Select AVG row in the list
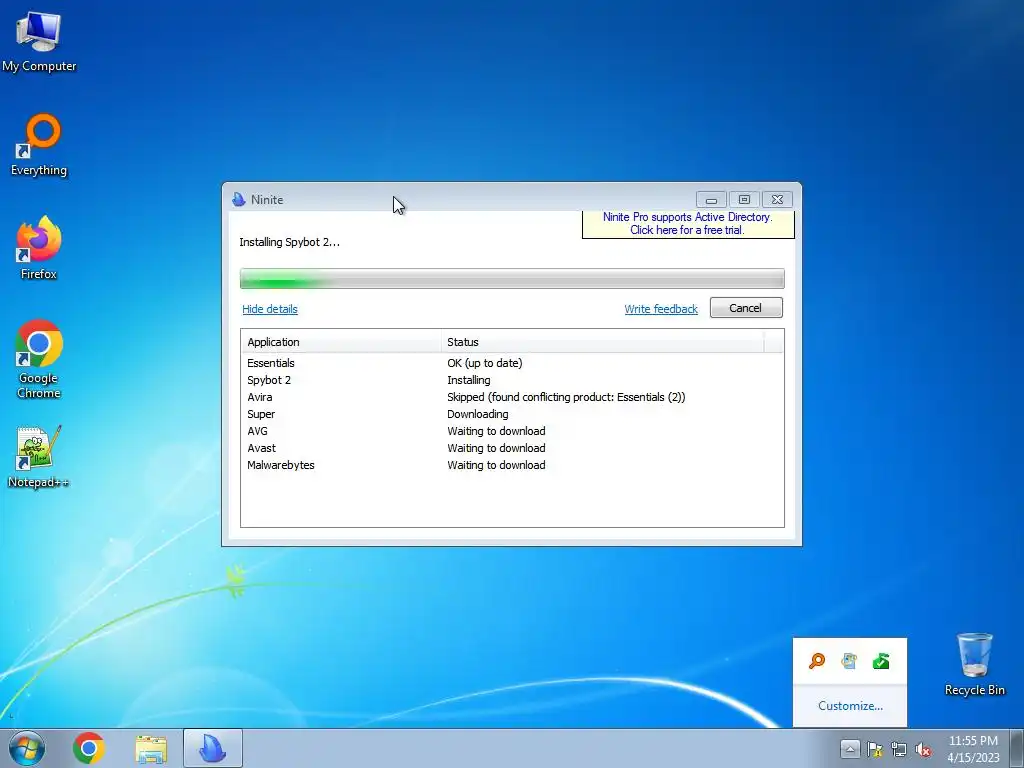 [x=512, y=431]
